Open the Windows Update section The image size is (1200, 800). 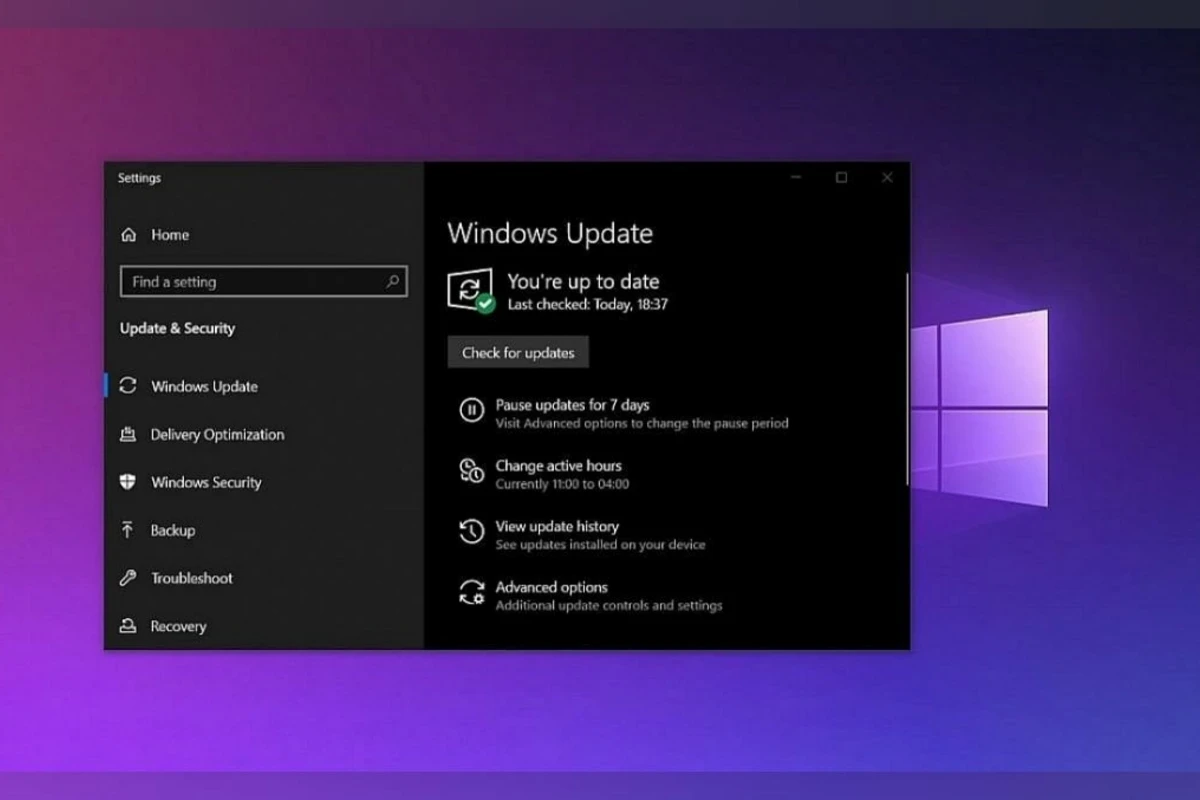[204, 386]
